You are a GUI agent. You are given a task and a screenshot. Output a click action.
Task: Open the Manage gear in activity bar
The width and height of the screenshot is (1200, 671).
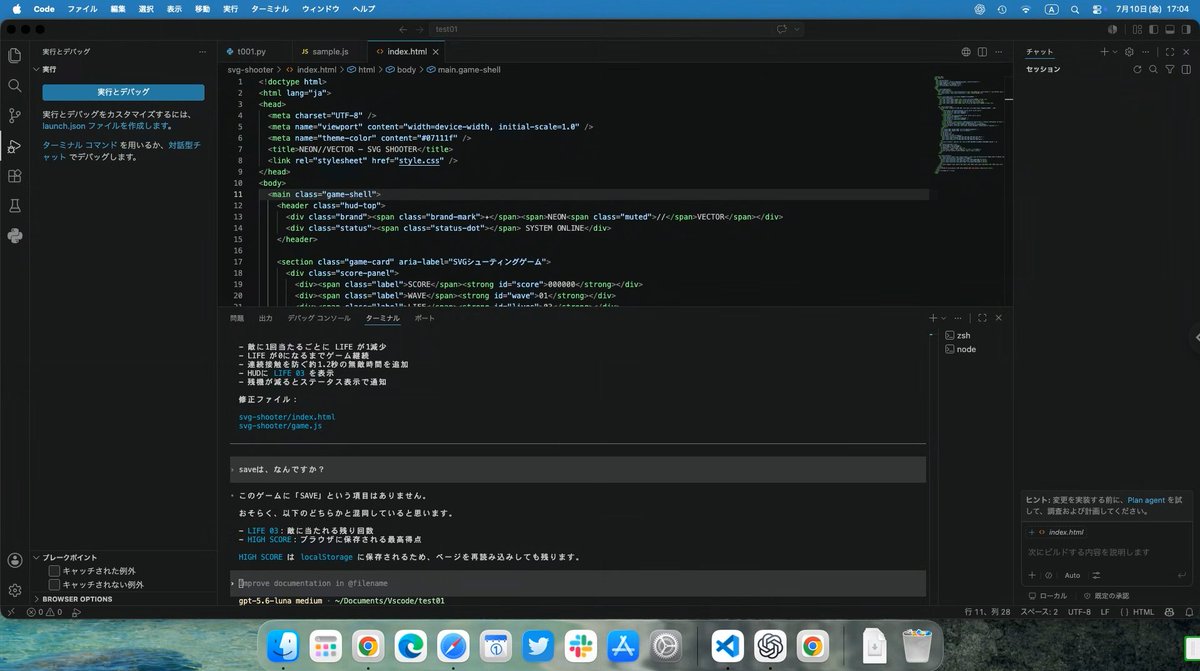pos(14,590)
